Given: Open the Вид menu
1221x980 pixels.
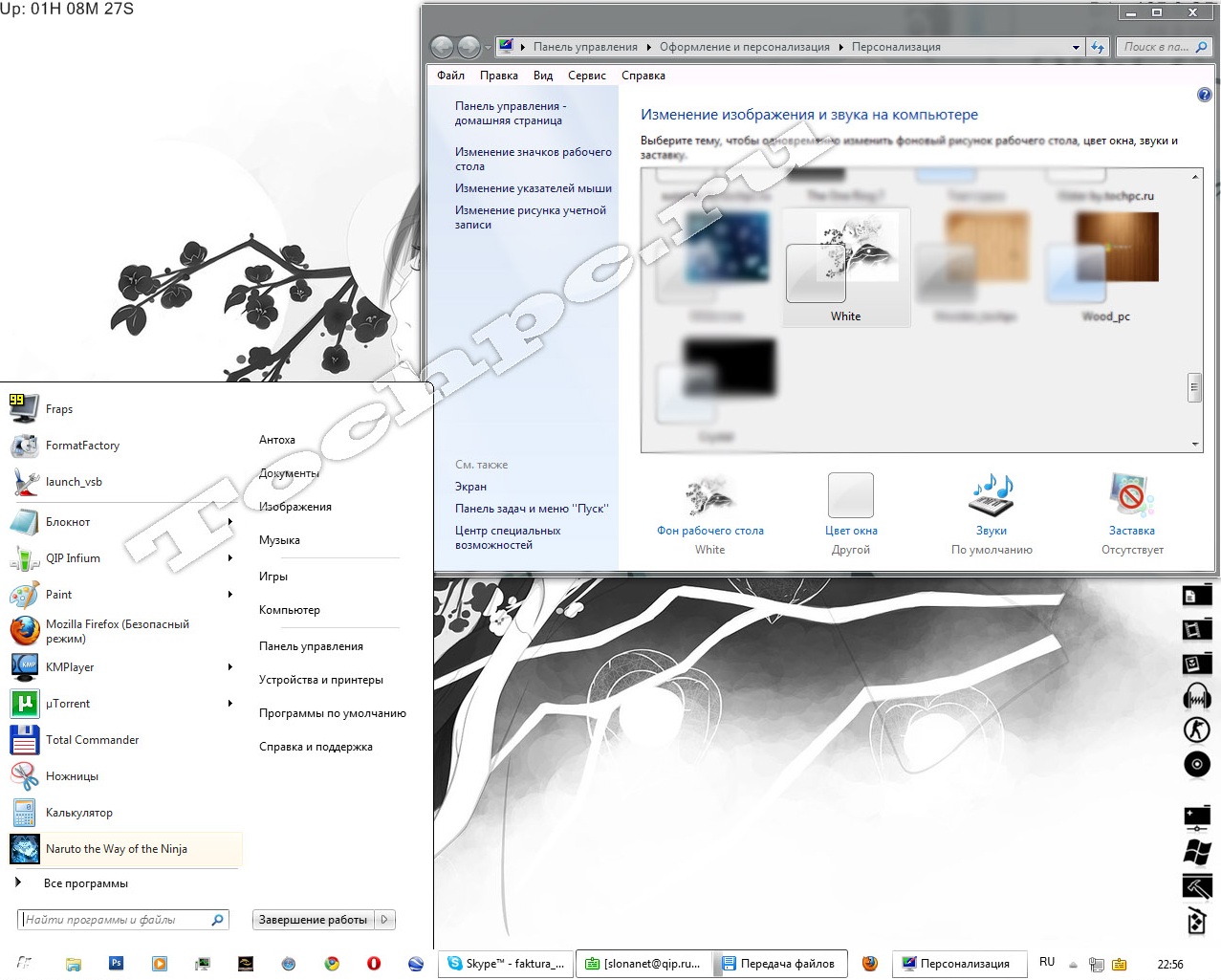Looking at the screenshot, I should 542,76.
